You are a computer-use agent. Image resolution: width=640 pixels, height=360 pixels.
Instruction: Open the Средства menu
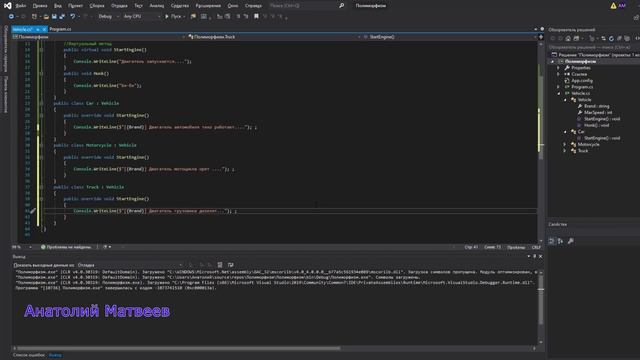click(x=180, y=6)
